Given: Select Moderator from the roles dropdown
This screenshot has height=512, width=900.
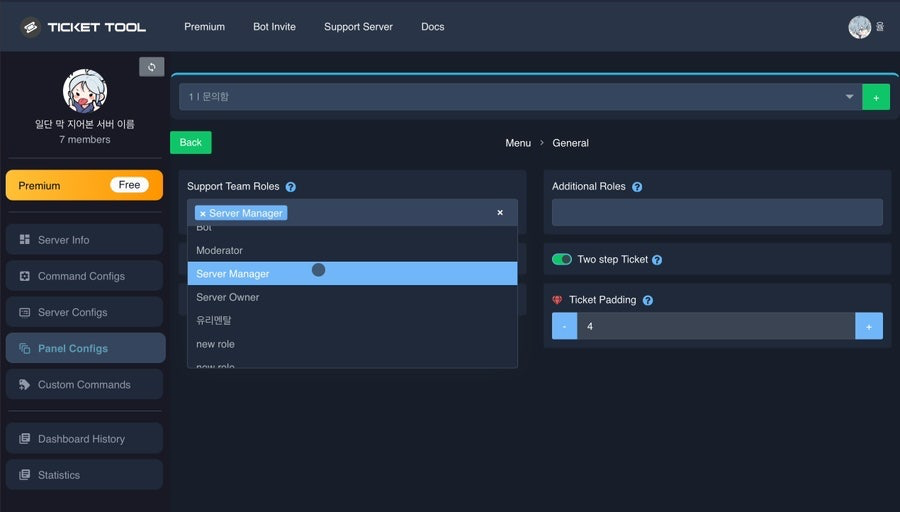Looking at the screenshot, I should click(x=352, y=250).
